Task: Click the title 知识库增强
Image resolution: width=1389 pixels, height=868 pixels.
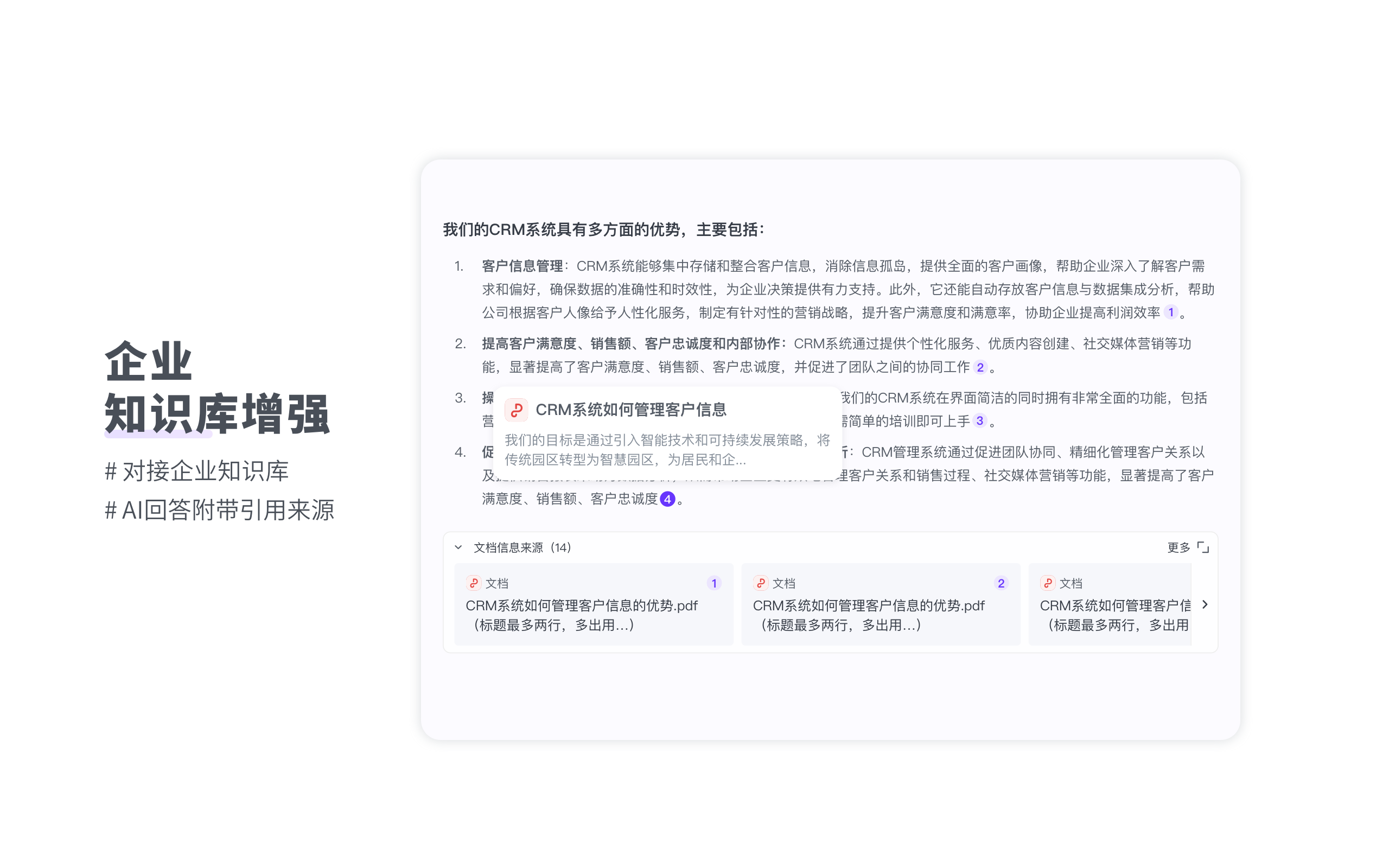Action: [217, 413]
